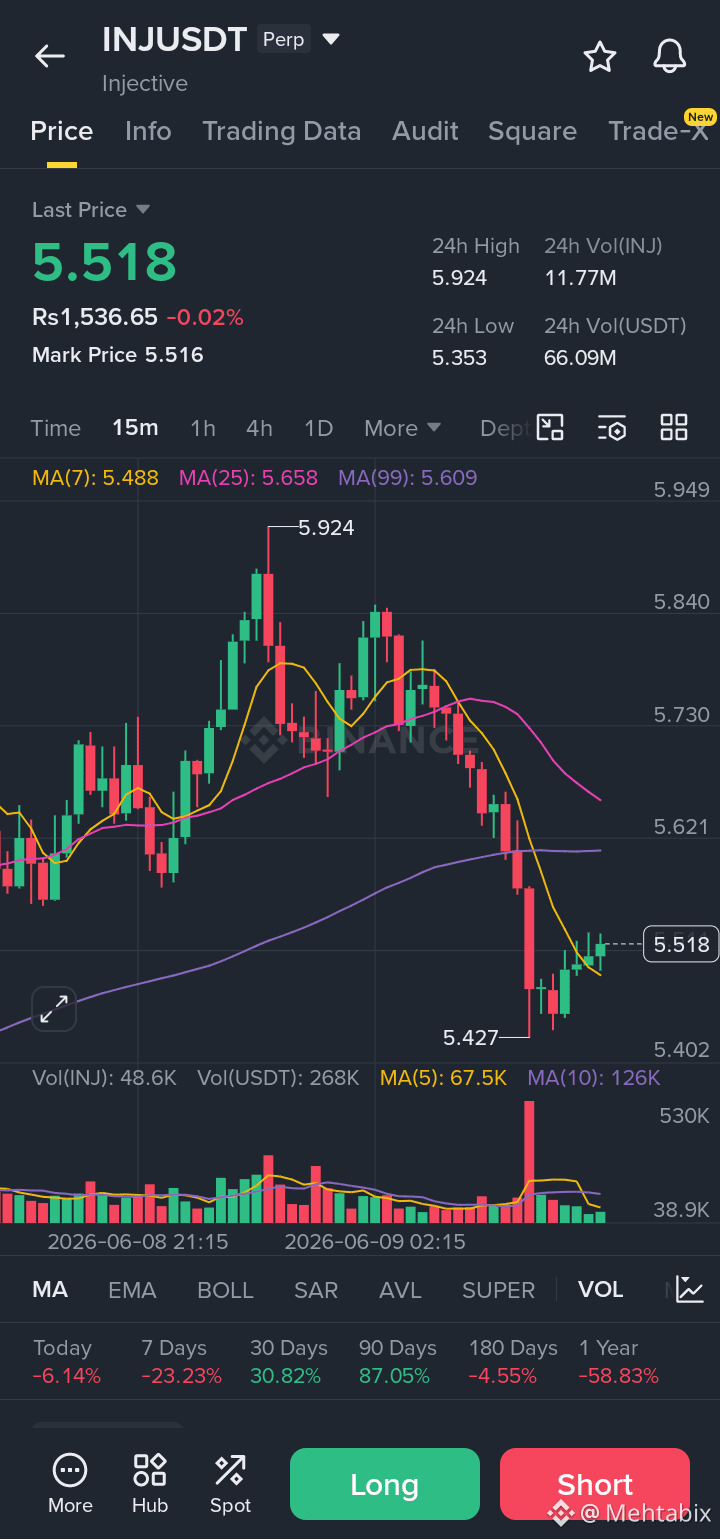Open the Last Price dropdown
The image size is (720, 1539).
pos(91,210)
